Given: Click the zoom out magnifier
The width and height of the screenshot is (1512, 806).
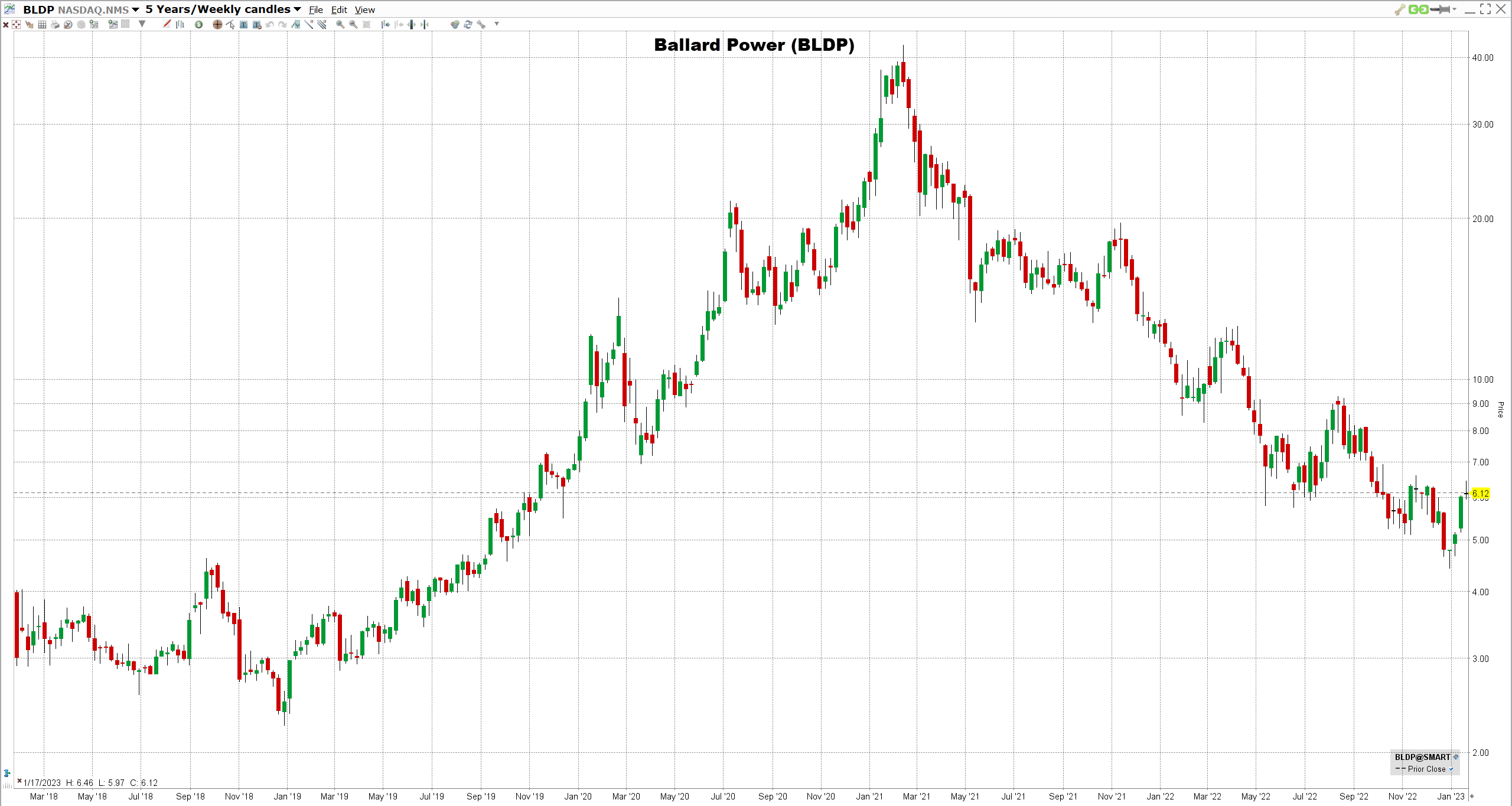Looking at the screenshot, I should 353,25.
